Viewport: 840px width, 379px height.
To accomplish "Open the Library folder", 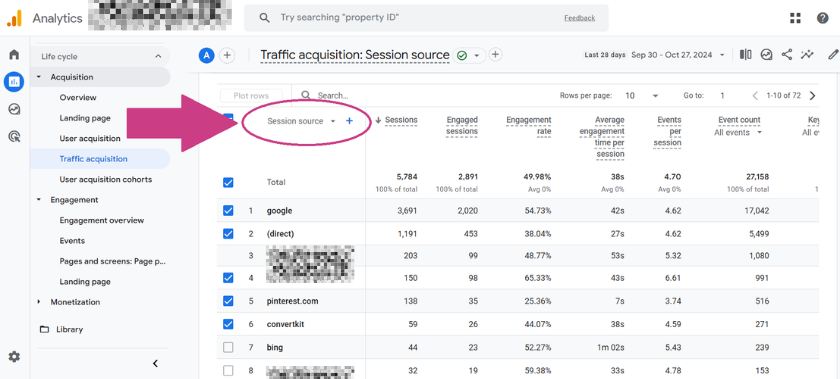I will click(x=62, y=329).
